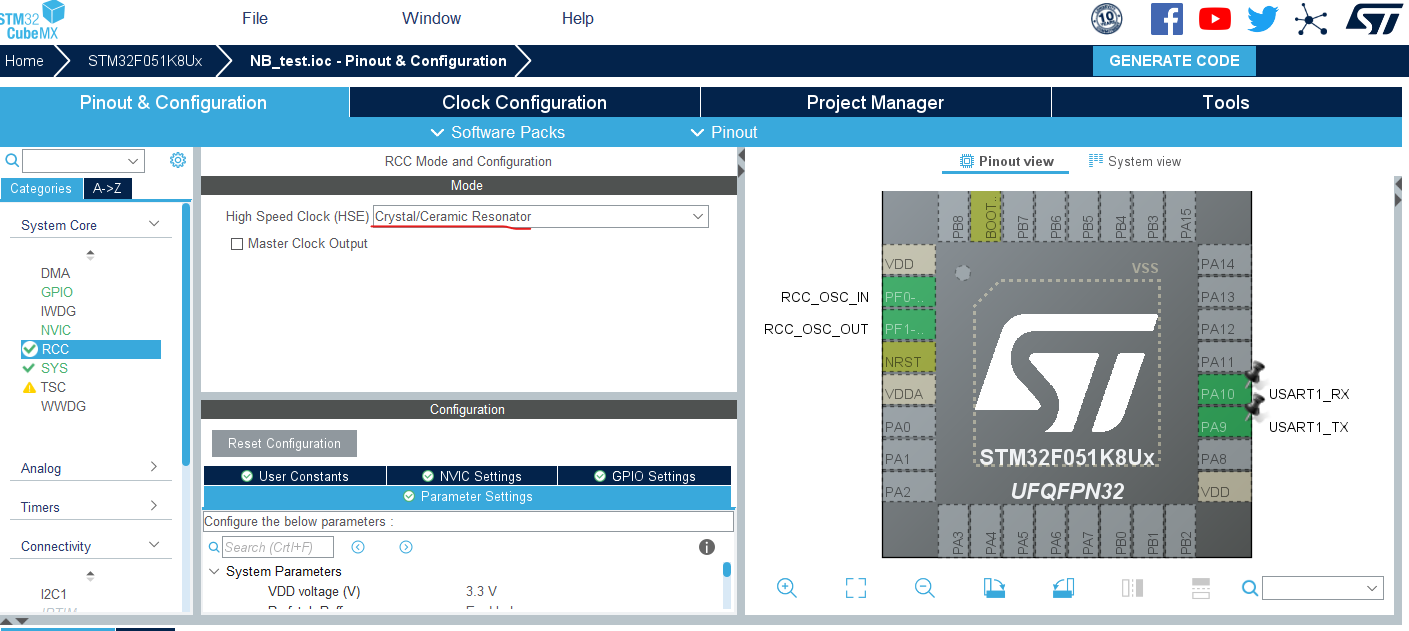Go to STM32F051K8Ux breadcrumb
The width and height of the screenshot is (1409, 631).
[145, 61]
